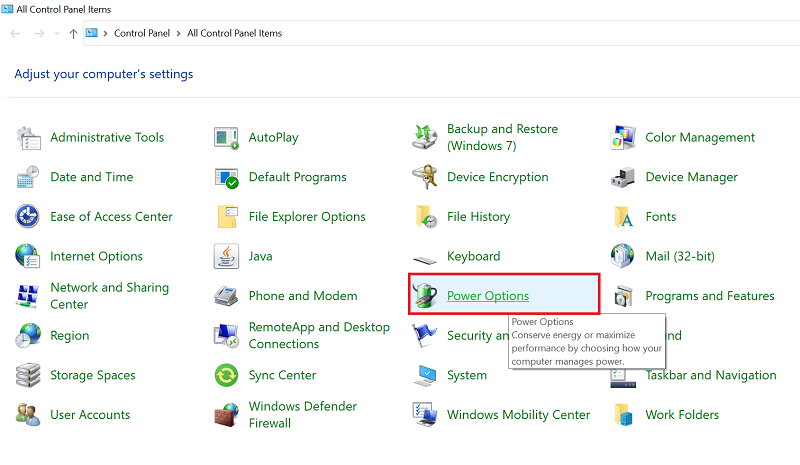Click the Color Management icon
This screenshot has width=800, height=465.
pos(623,138)
